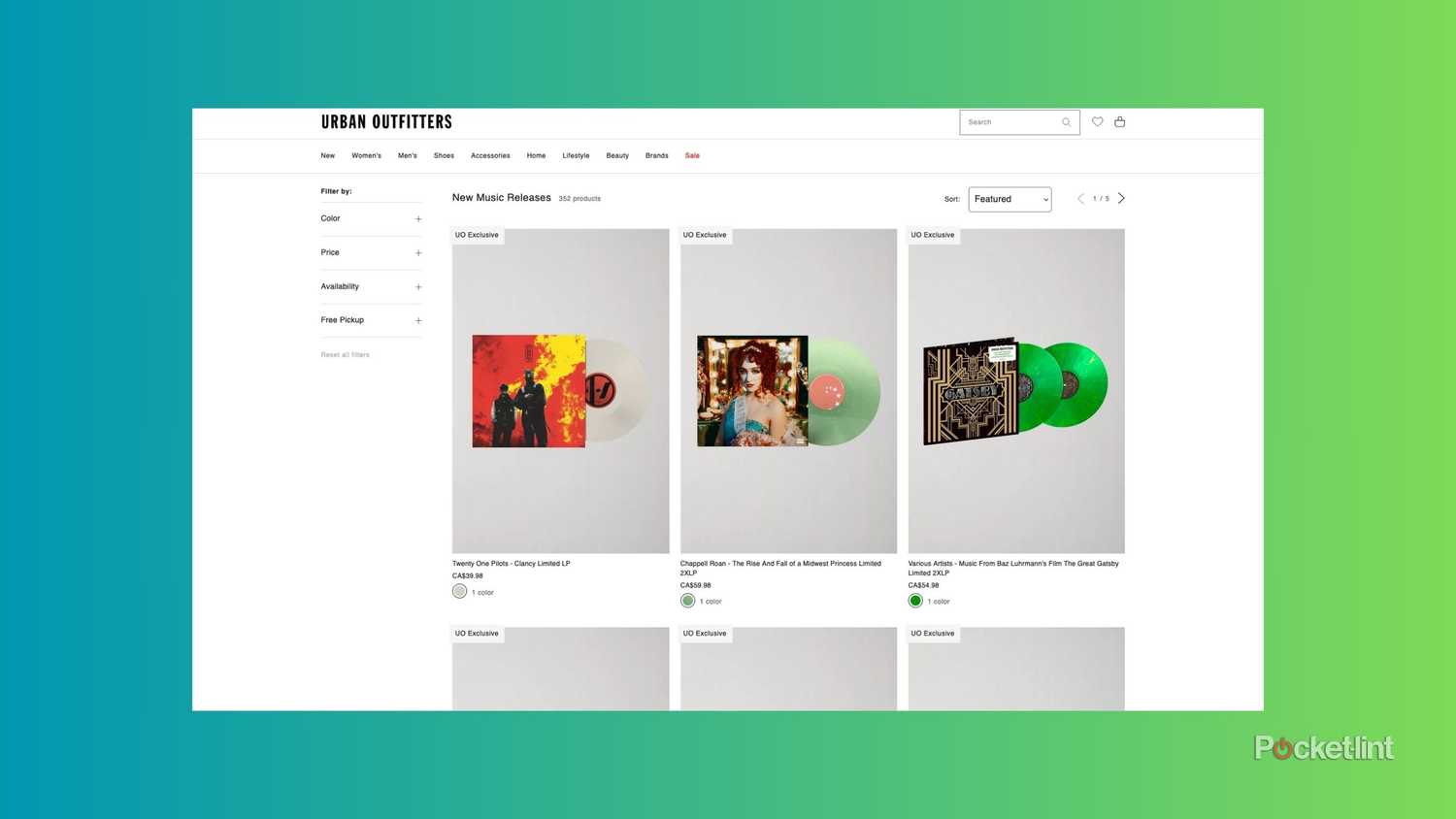This screenshot has width=1456, height=819.
Task: Open the Sale menu item
Action: pyautogui.click(x=692, y=155)
